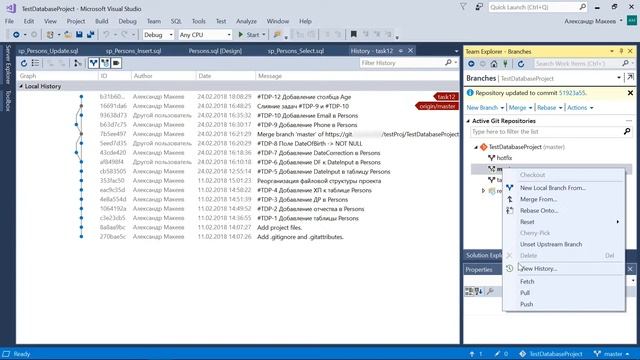The width and height of the screenshot is (640, 360).
Task: Refresh the History view list
Action: (x=24, y=63)
